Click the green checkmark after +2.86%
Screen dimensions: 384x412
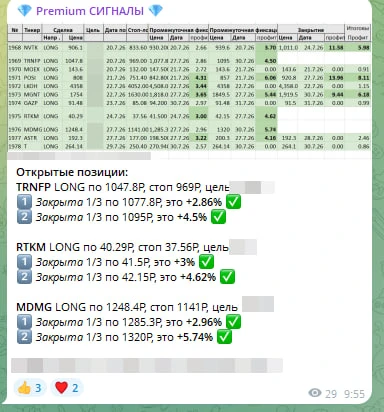pos(233,202)
